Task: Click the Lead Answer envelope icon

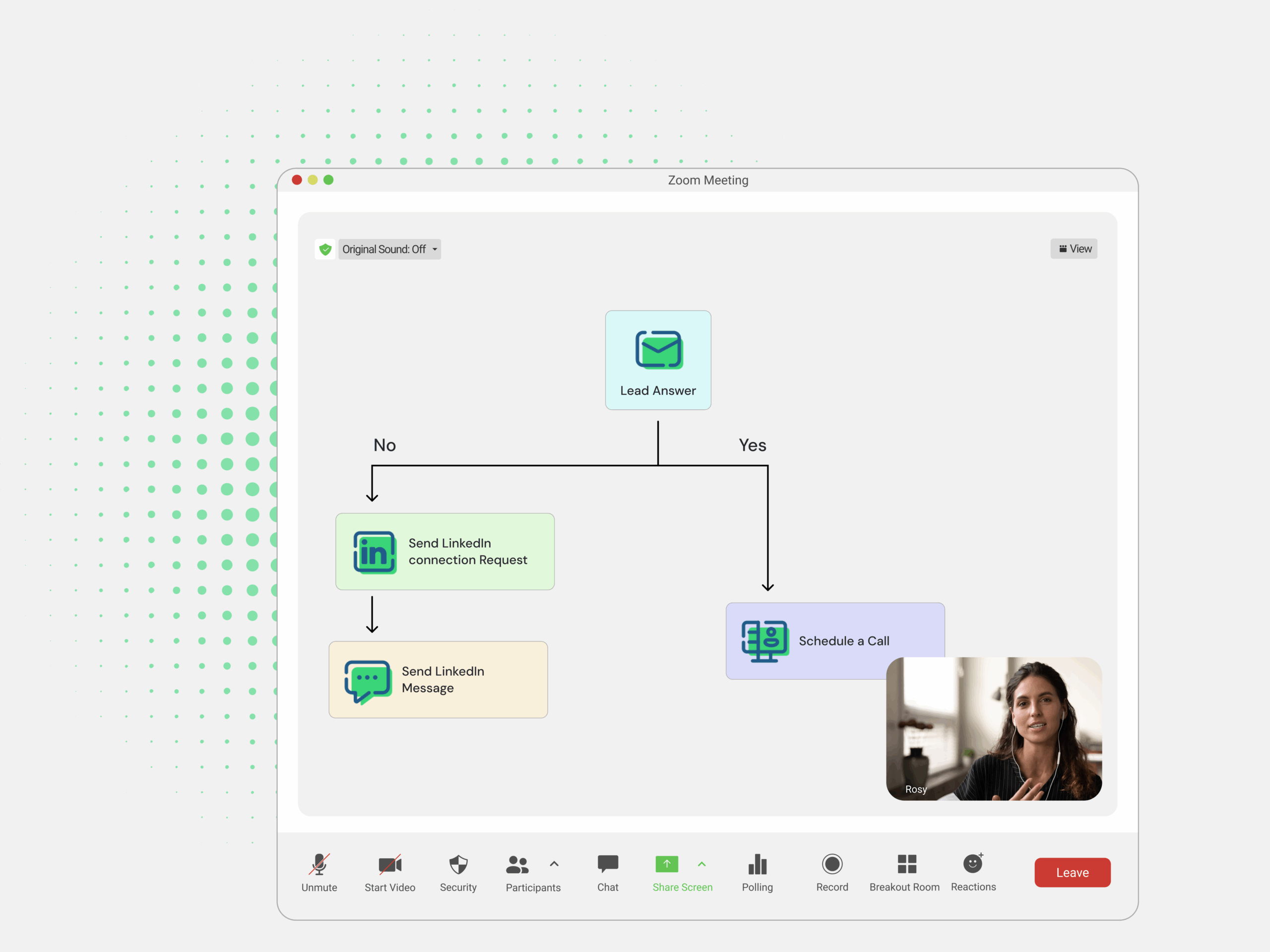Action: coord(658,349)
